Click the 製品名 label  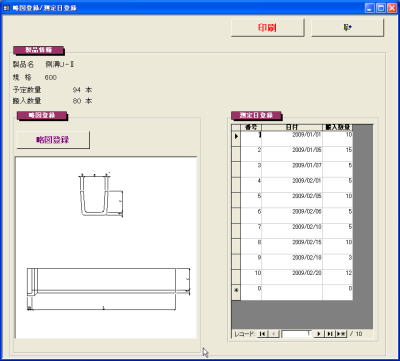point(23,65)
